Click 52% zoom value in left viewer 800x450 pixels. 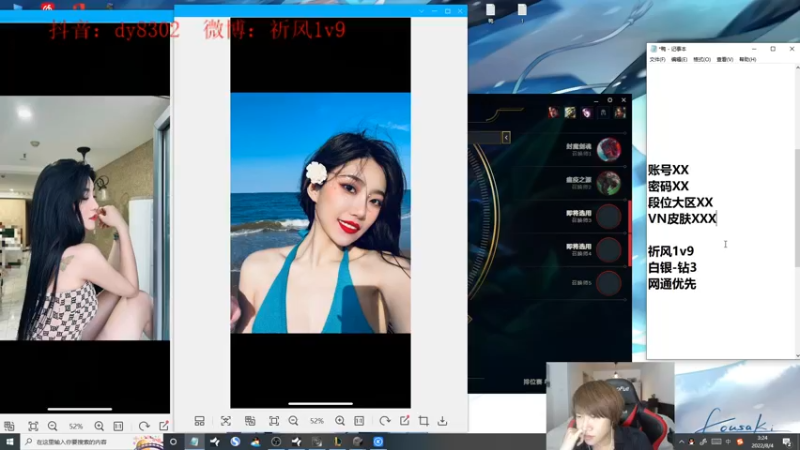tap(76, 426)
